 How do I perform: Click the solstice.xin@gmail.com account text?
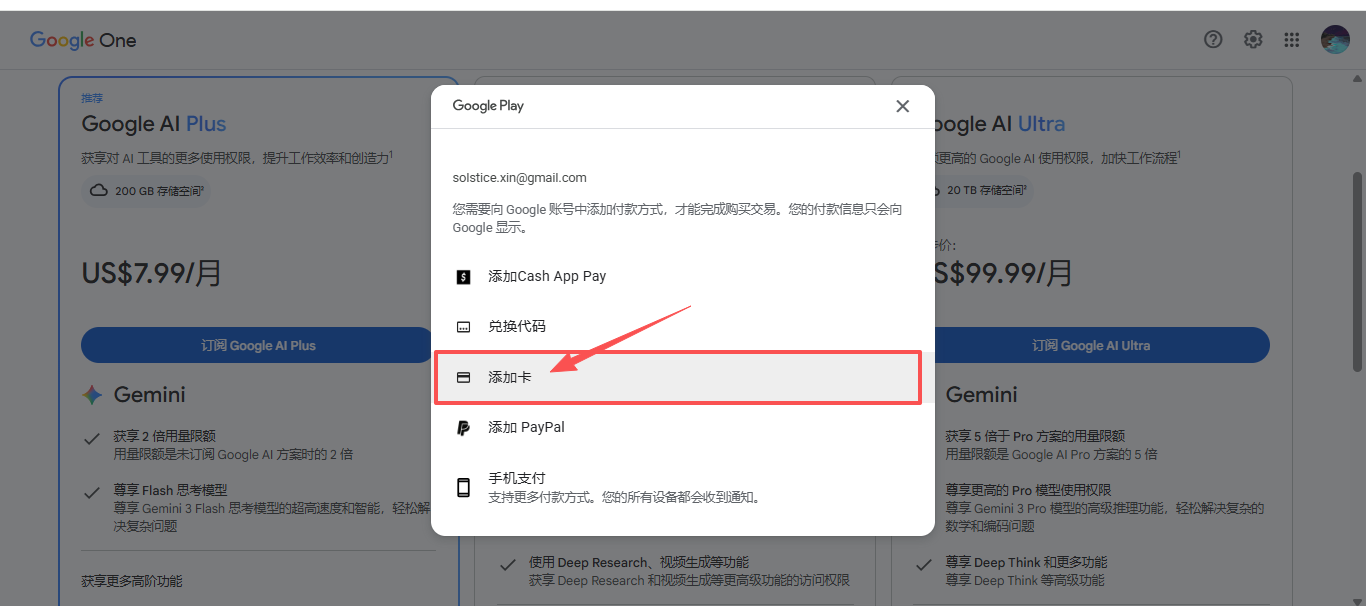[519, 178]
